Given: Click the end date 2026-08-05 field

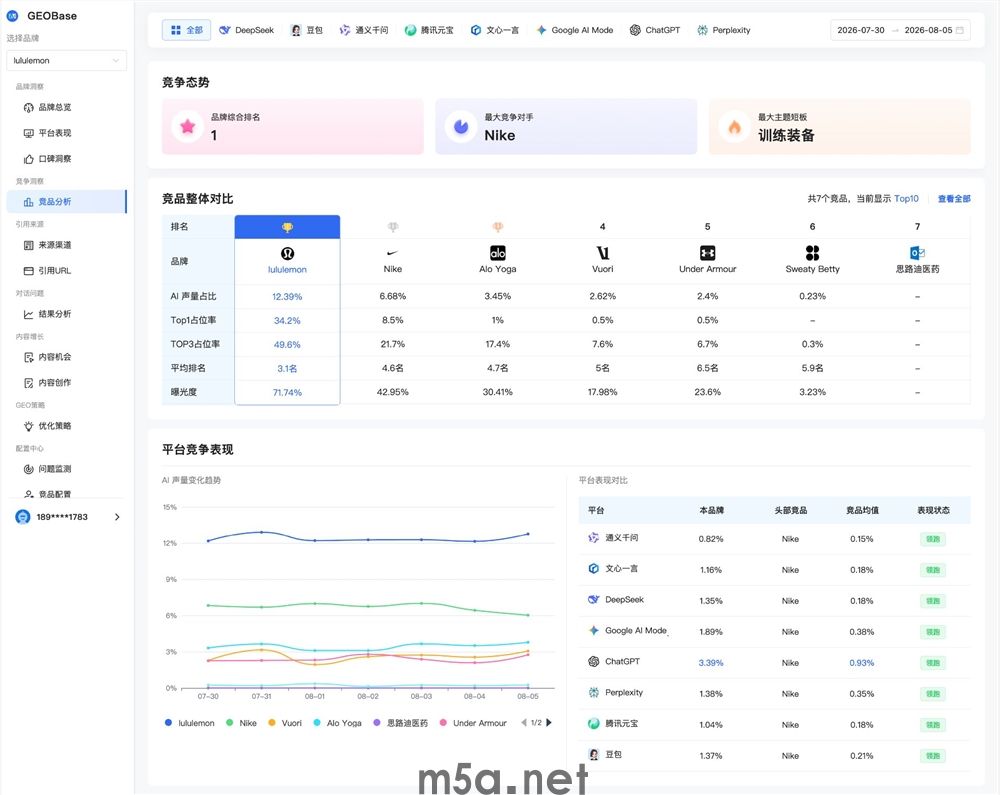Looking at the screenshot, I should [x=929, y=30].
